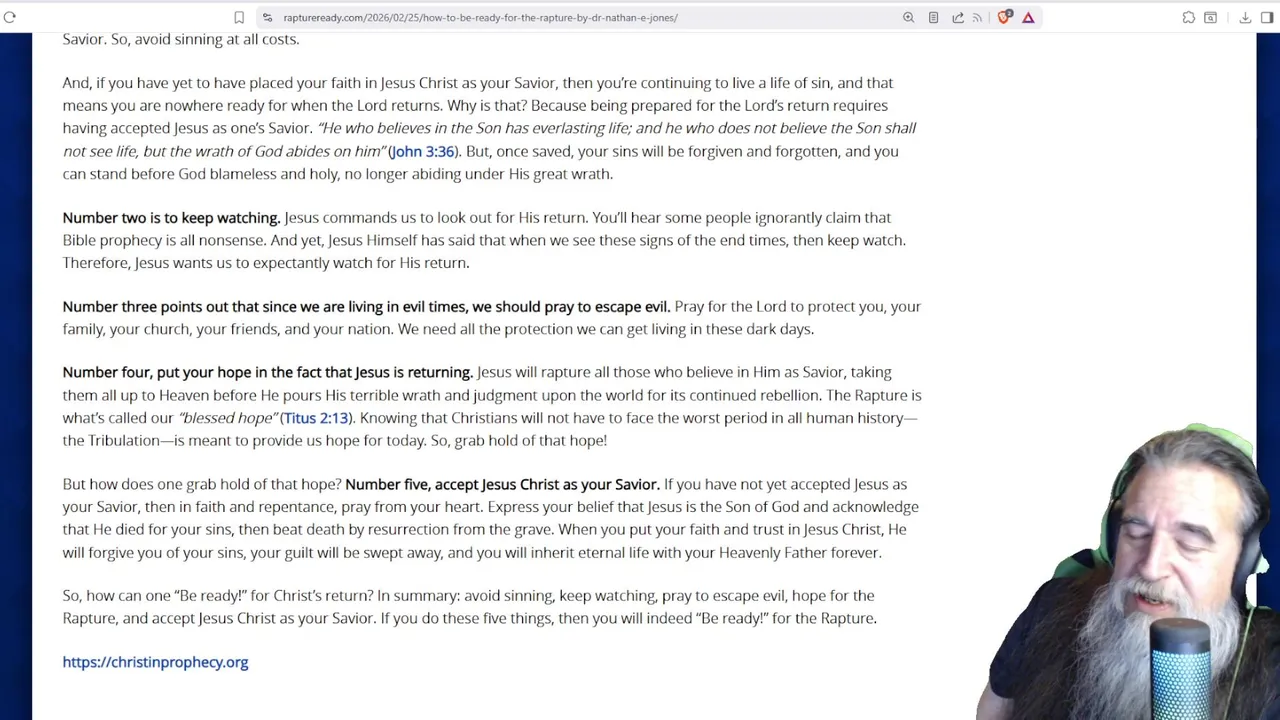Open the John 3:36 scripture link

tap(422, 151)
